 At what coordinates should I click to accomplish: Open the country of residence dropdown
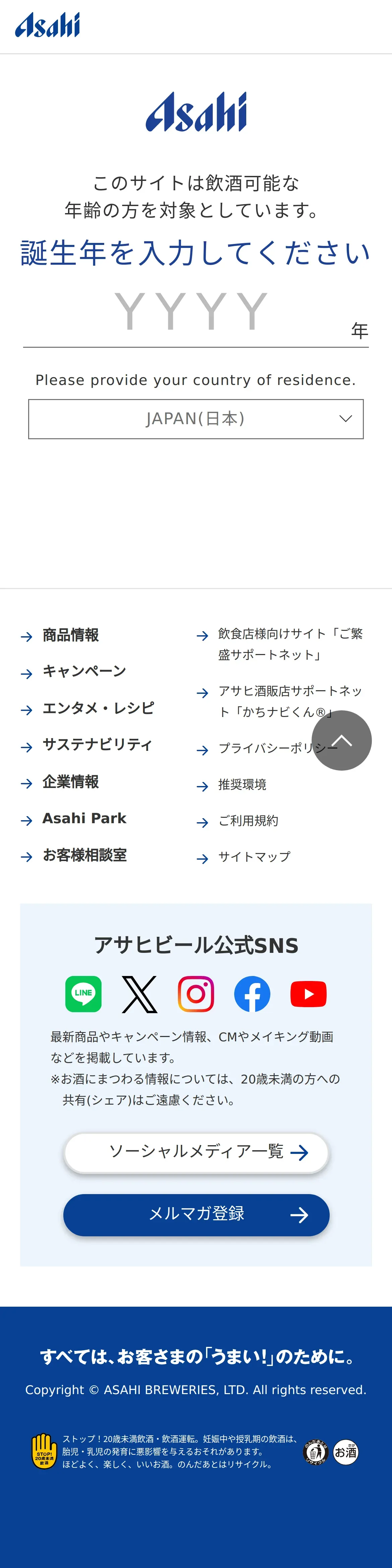coord(196,419)
